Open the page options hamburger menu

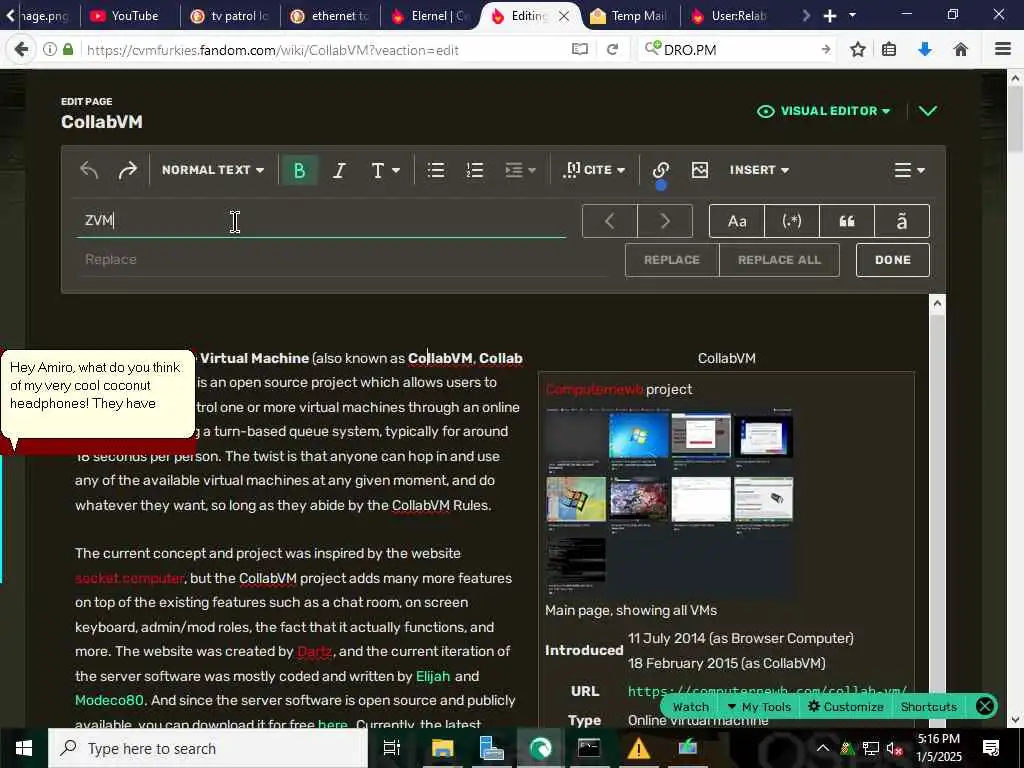909,170
